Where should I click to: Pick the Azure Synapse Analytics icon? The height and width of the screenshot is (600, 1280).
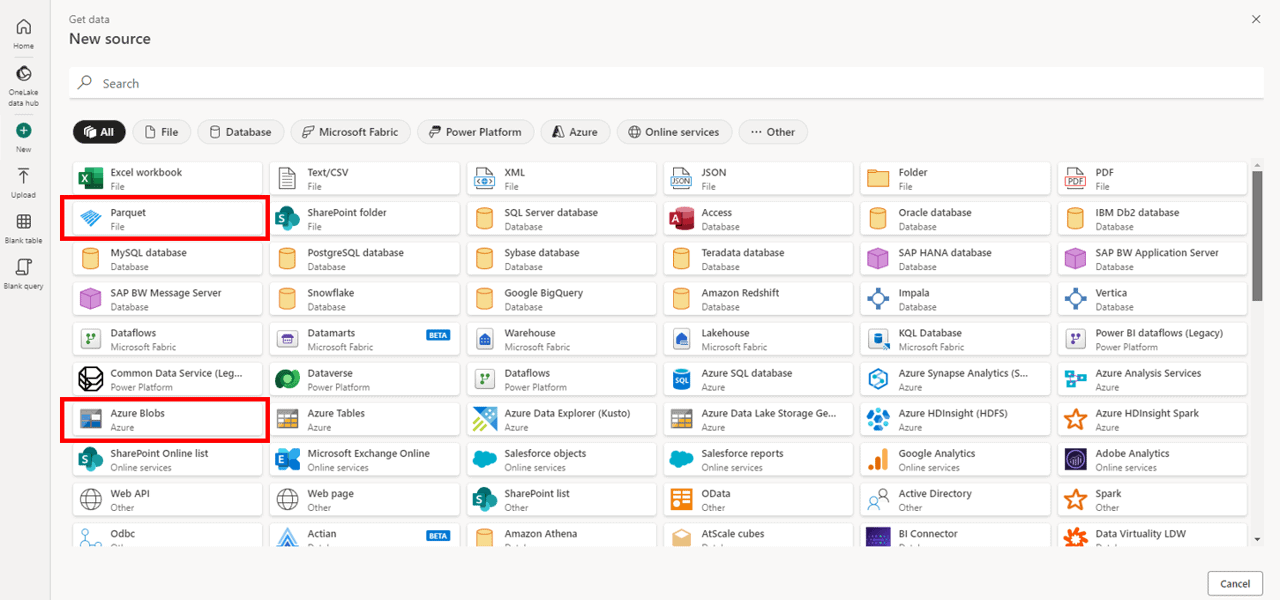tap(879, 379)
